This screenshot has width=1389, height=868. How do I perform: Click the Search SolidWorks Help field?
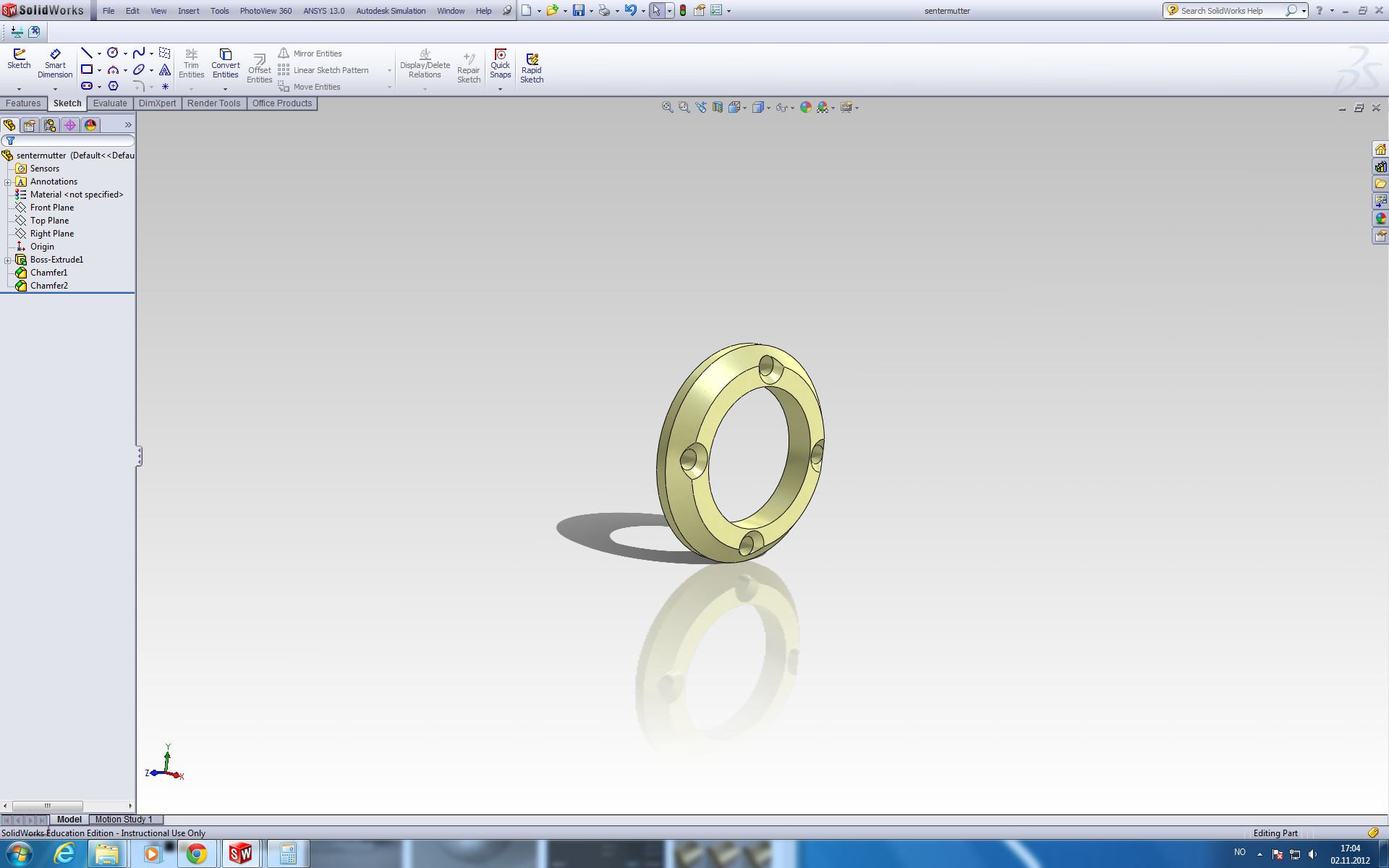pyautogui.click(x=1230, y=11)
